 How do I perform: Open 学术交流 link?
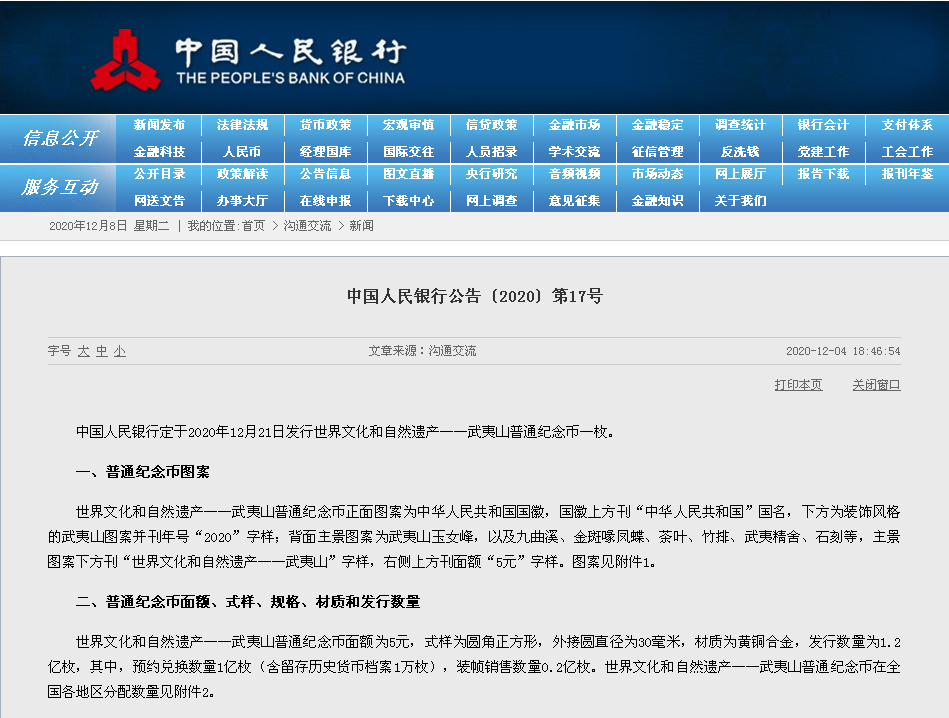[x=574, y=151]
